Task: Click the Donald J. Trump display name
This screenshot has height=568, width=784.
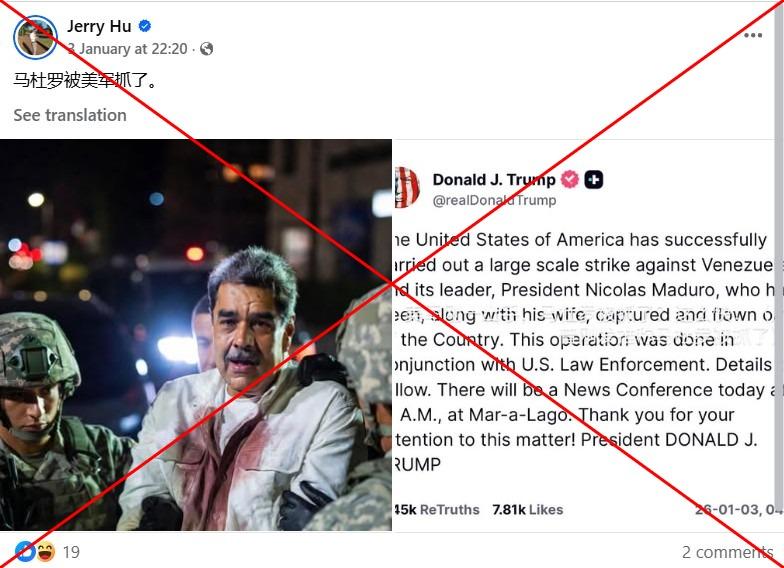Action: coord(493,180)
